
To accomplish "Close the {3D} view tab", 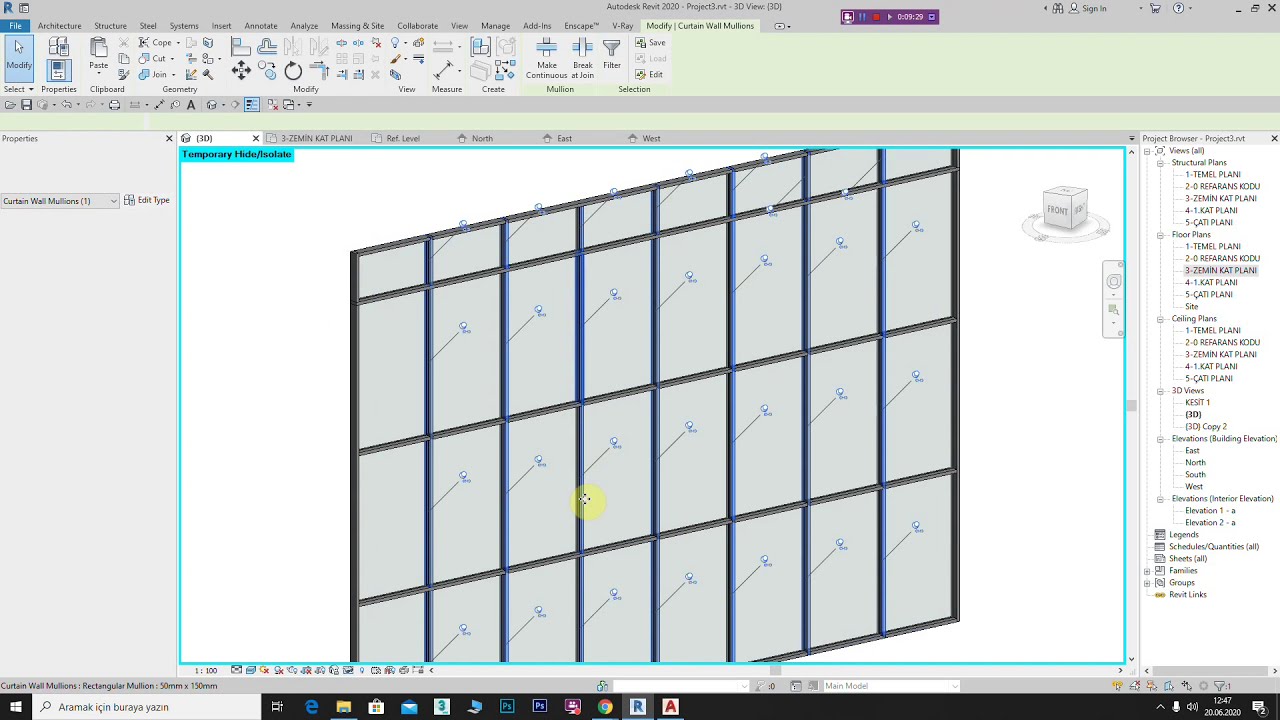I will pyautogui.click(x=255, y=138).
